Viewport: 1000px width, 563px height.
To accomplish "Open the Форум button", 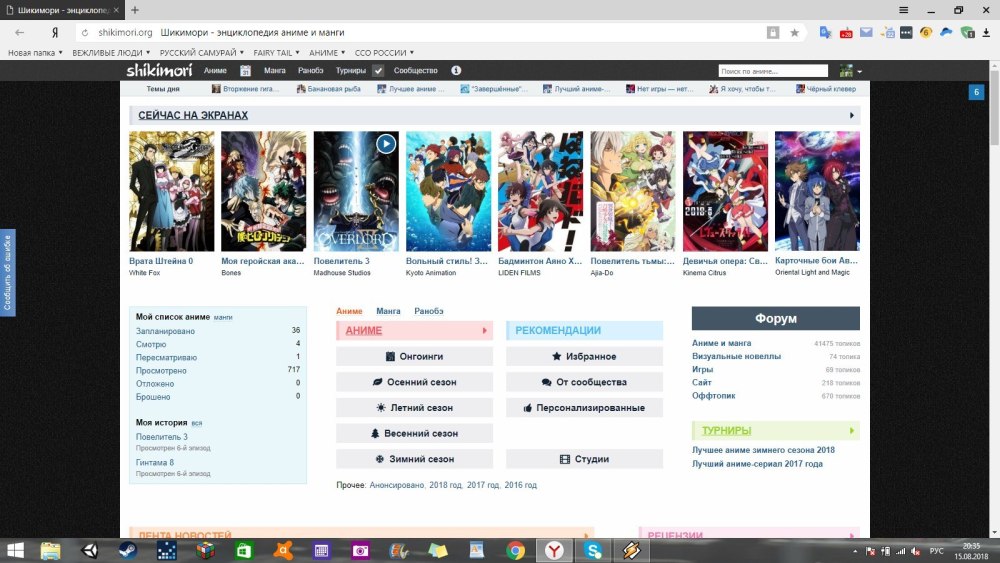I will point(776,318).
